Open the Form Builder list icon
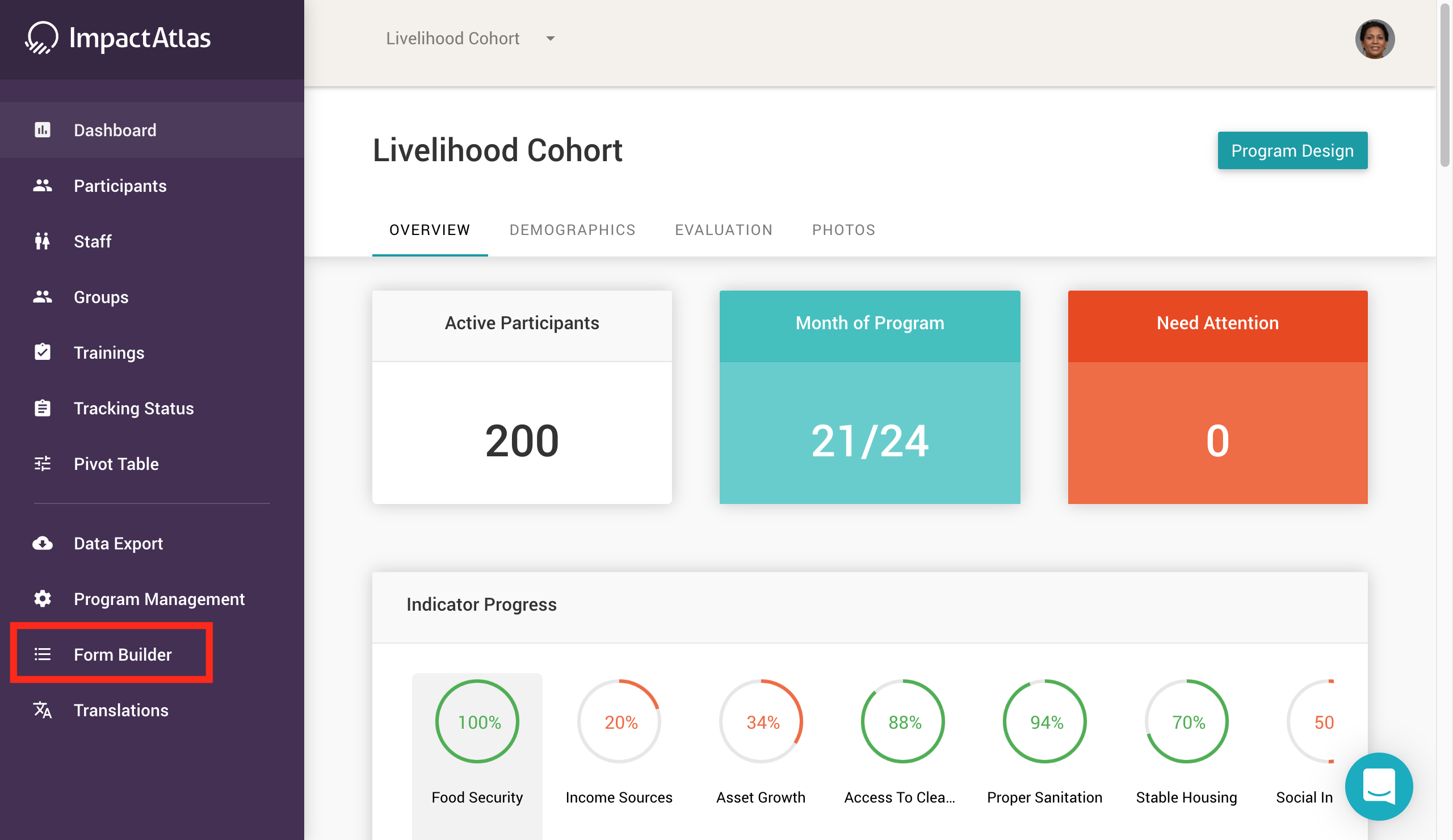Viewport: 1453px width, 840px height. click(x=42, y=654)
